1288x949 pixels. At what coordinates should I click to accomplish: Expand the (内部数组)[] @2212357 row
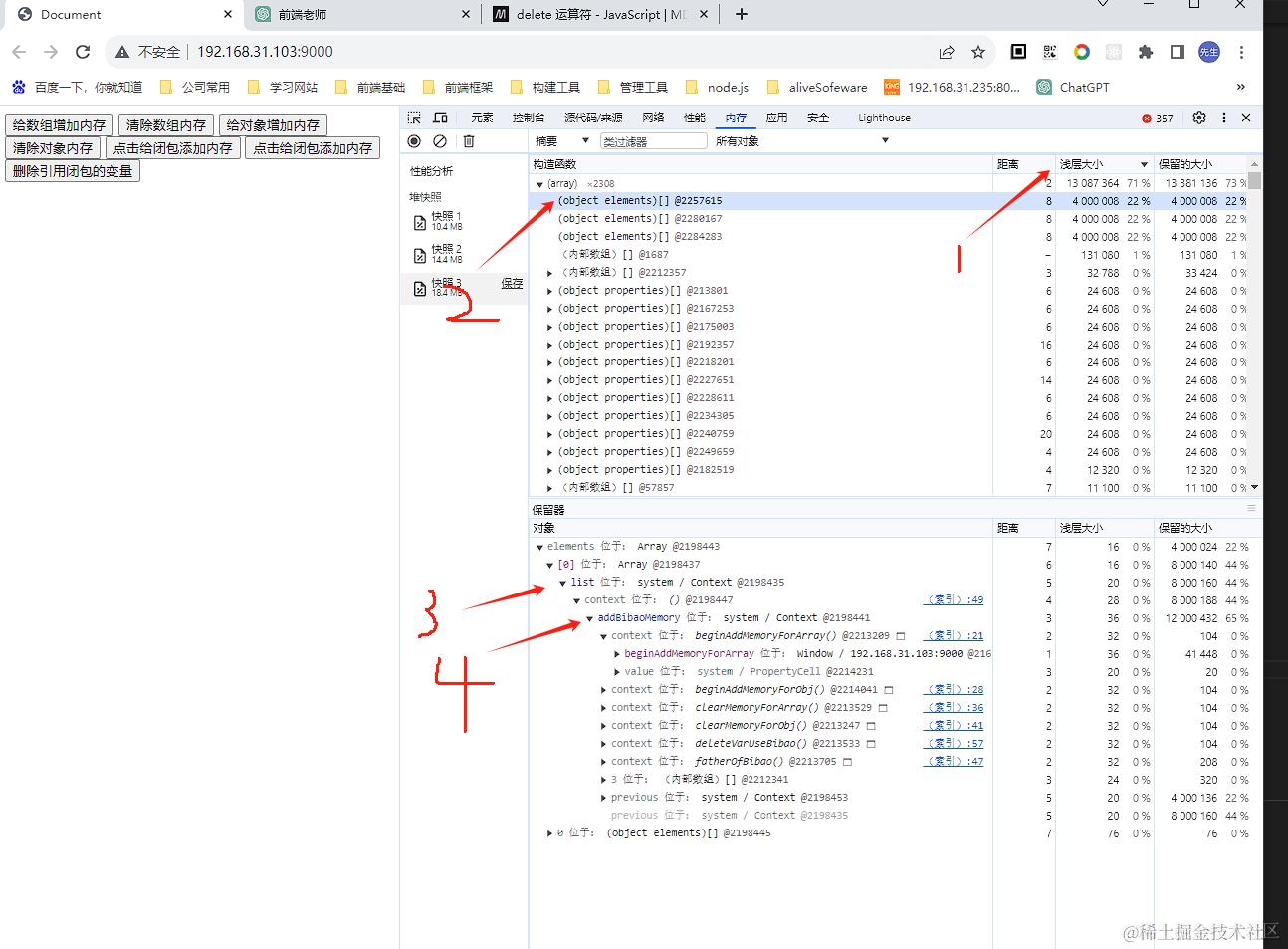click(550, 273)
